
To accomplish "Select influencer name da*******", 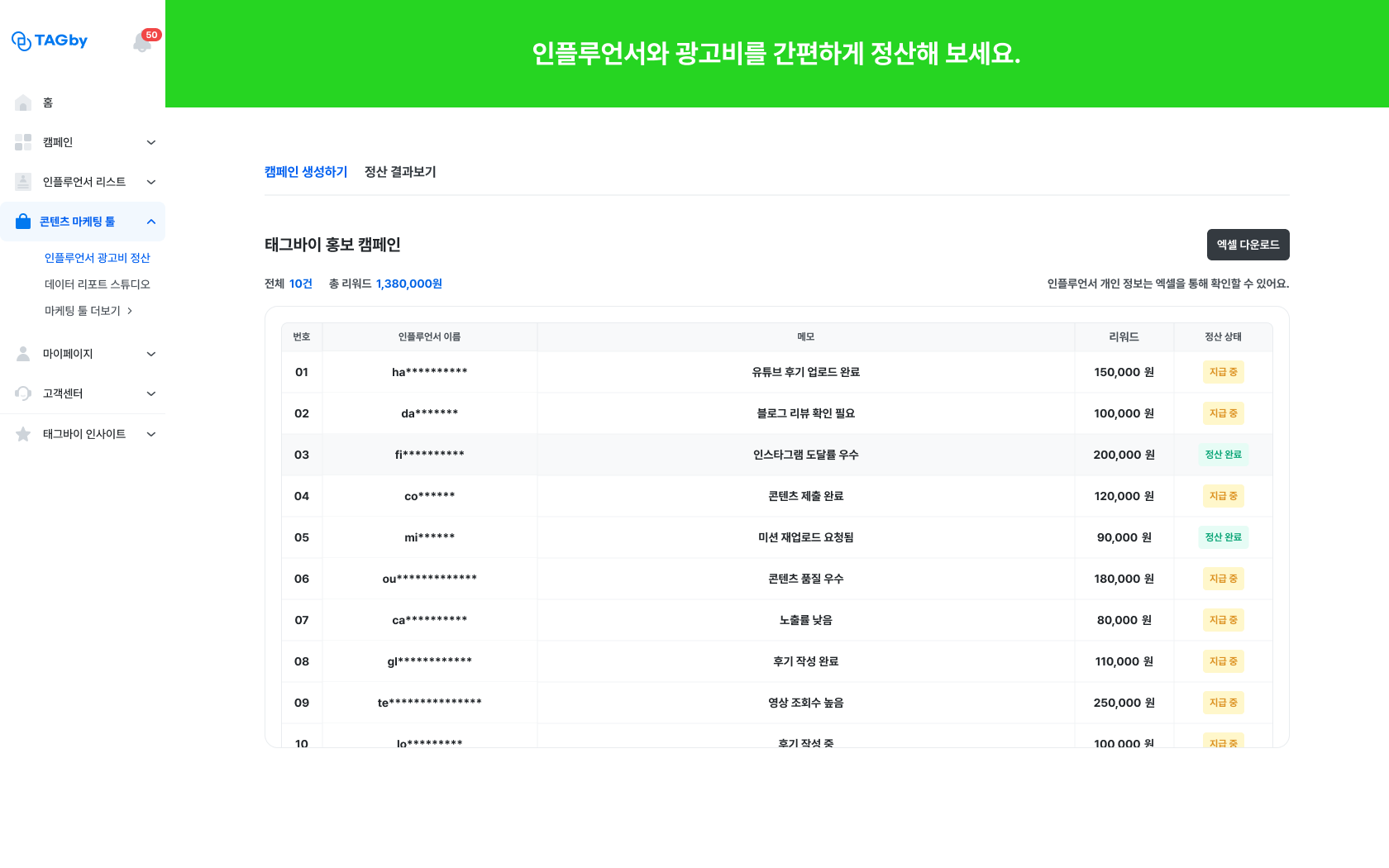I will [430, 413].
